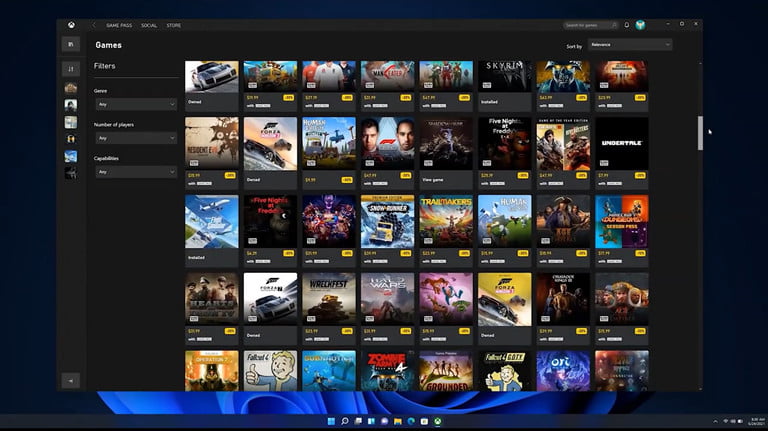The height and width of the screenshot is (431, 768).
Task: Switch to the Social tab
Action: point(149,25)
